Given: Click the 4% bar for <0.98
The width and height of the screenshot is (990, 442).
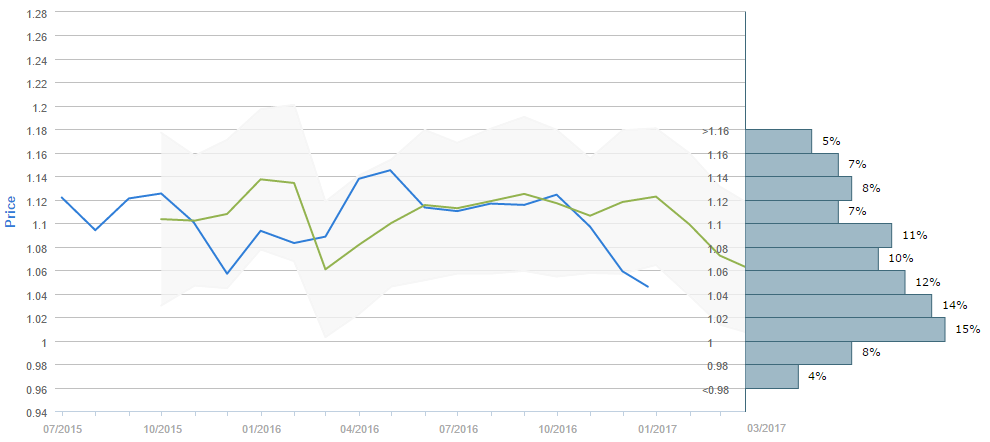Looking at the screenshot, I should [x=772, y=377].
